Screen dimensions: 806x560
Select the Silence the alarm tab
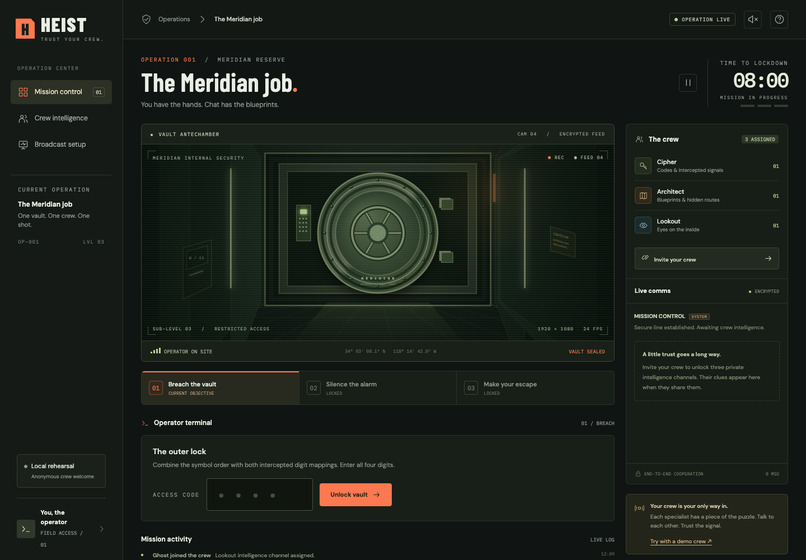pos(378,388)
